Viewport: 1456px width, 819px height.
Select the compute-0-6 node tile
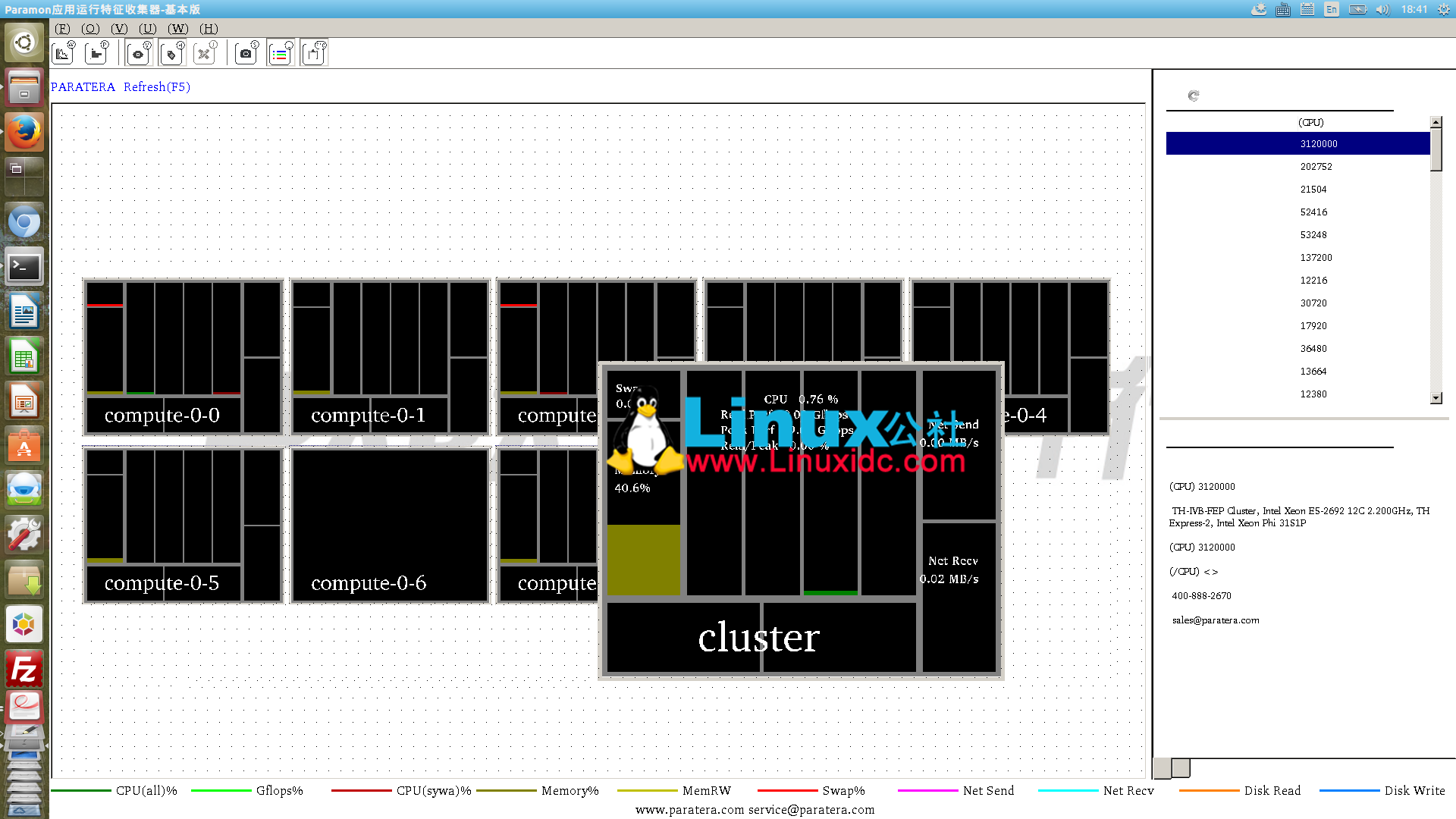click(x=390, y=526)
